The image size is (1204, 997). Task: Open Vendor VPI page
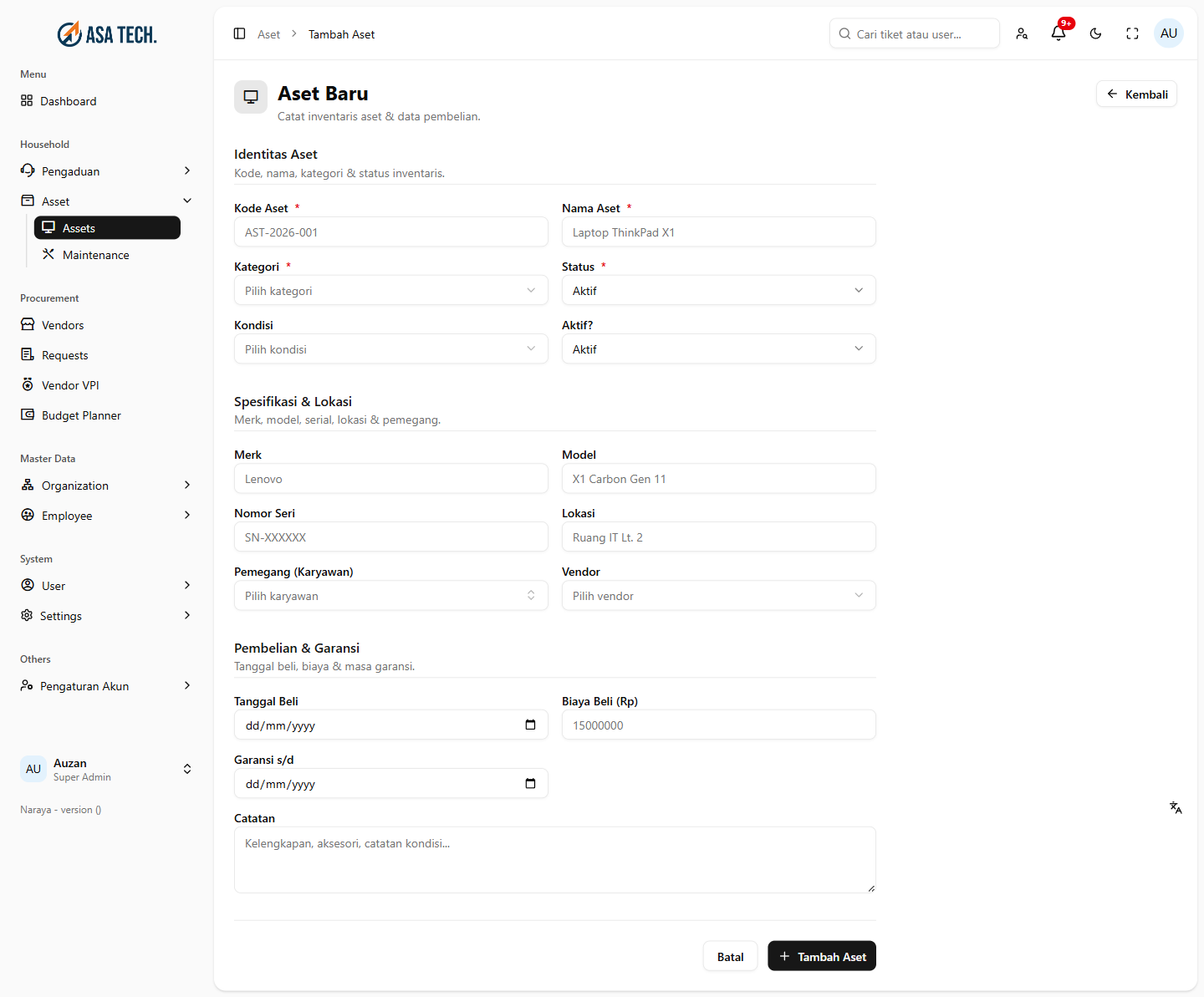[107, 385]
